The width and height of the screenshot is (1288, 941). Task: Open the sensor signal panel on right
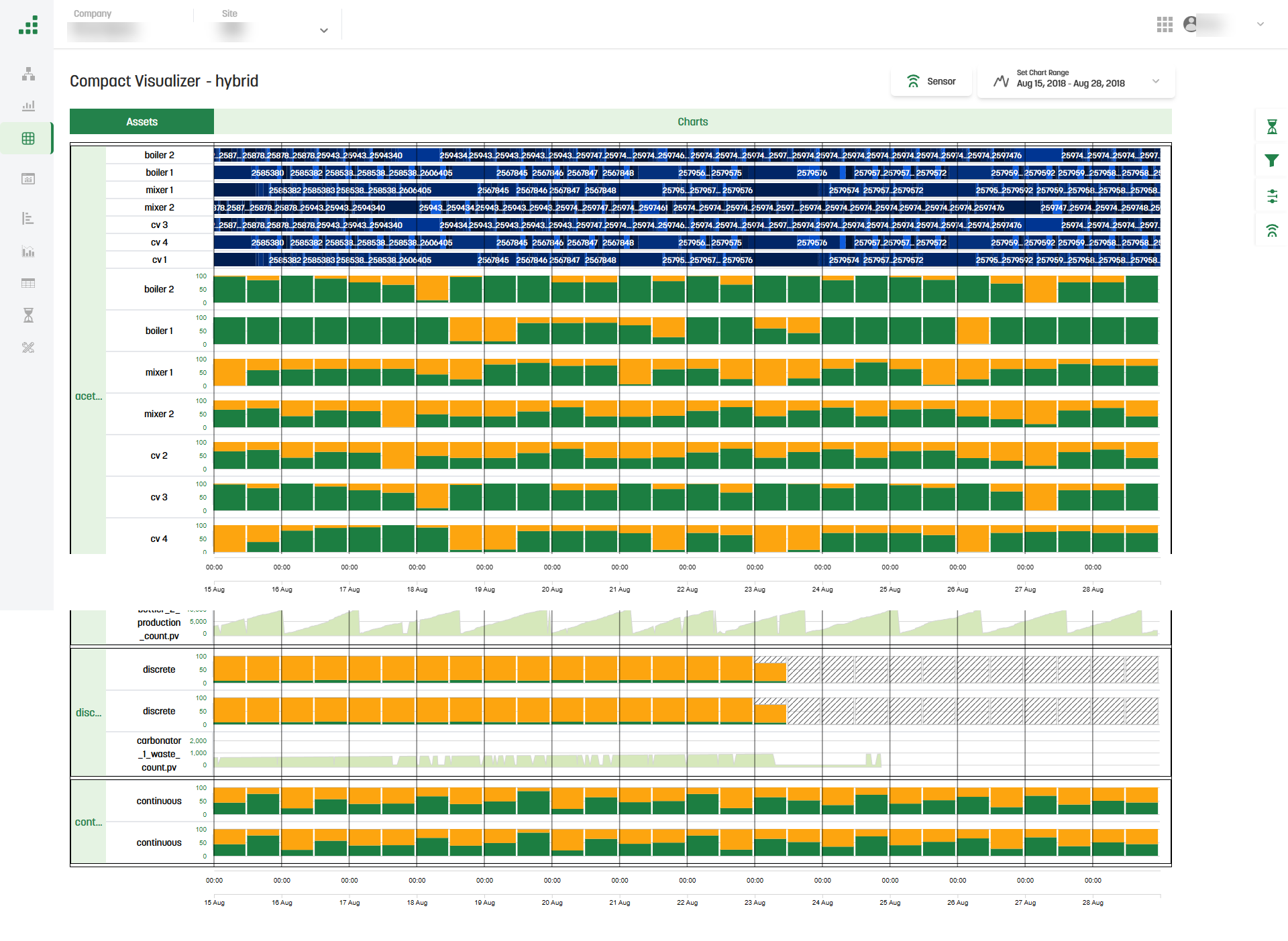[1271, 231]
